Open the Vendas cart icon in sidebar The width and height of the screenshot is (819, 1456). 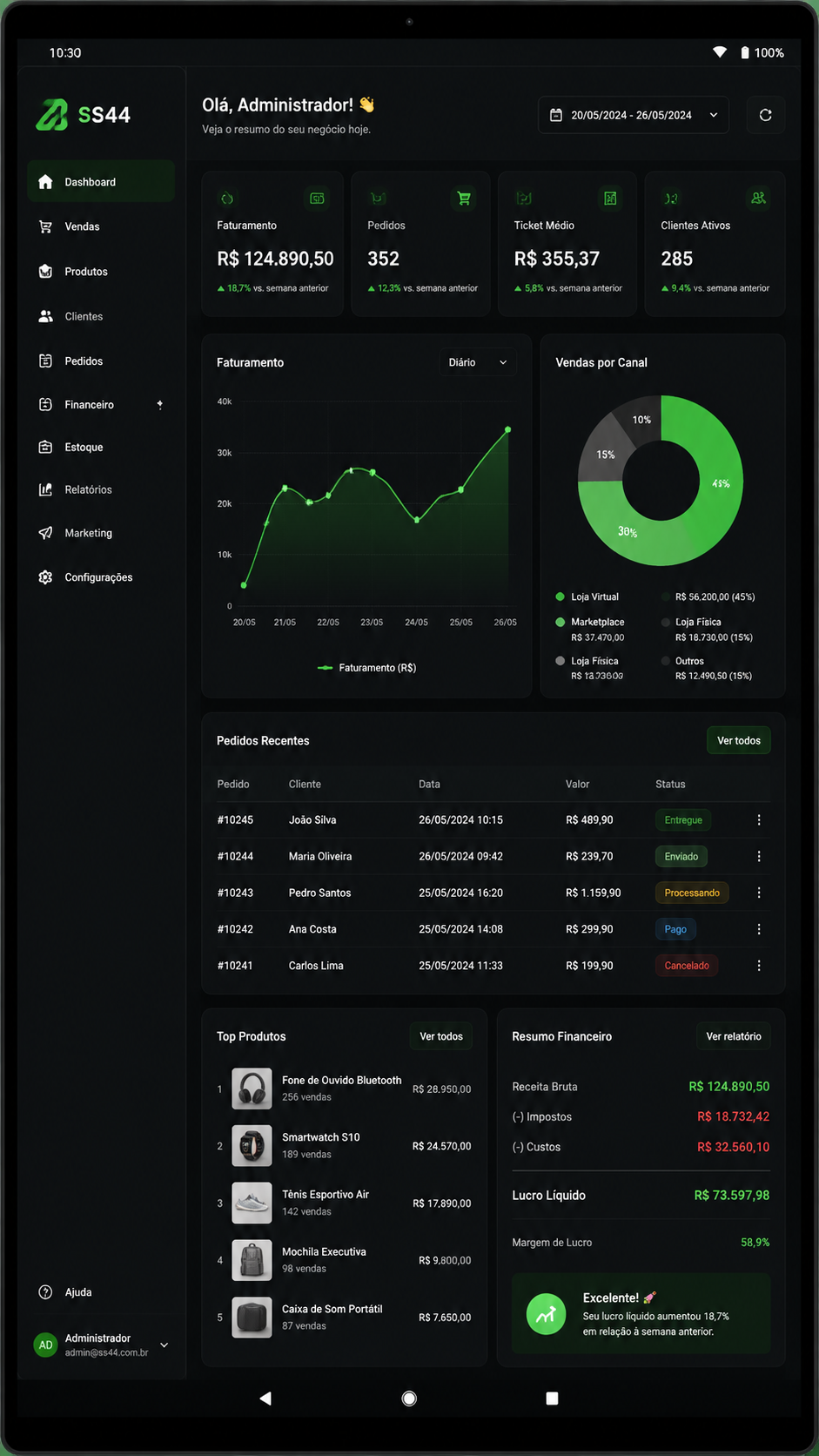pos(45,226)
